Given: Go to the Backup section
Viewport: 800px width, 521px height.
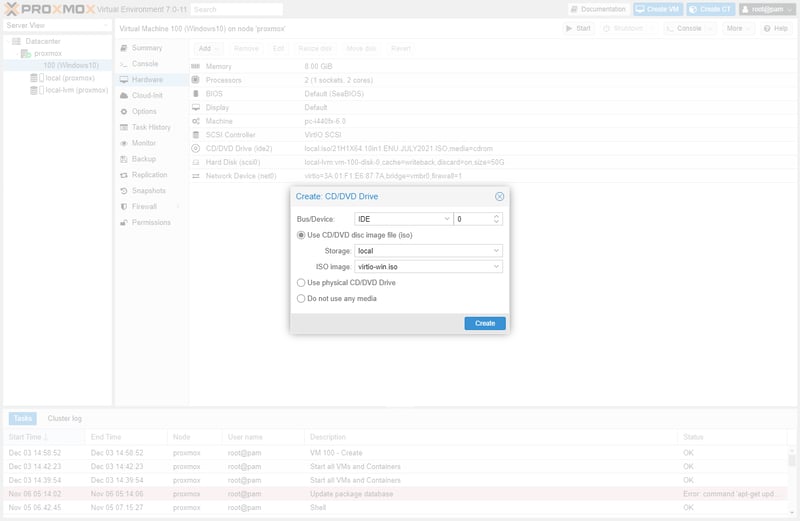Looking at the screenshot, I should coord(143,159).
